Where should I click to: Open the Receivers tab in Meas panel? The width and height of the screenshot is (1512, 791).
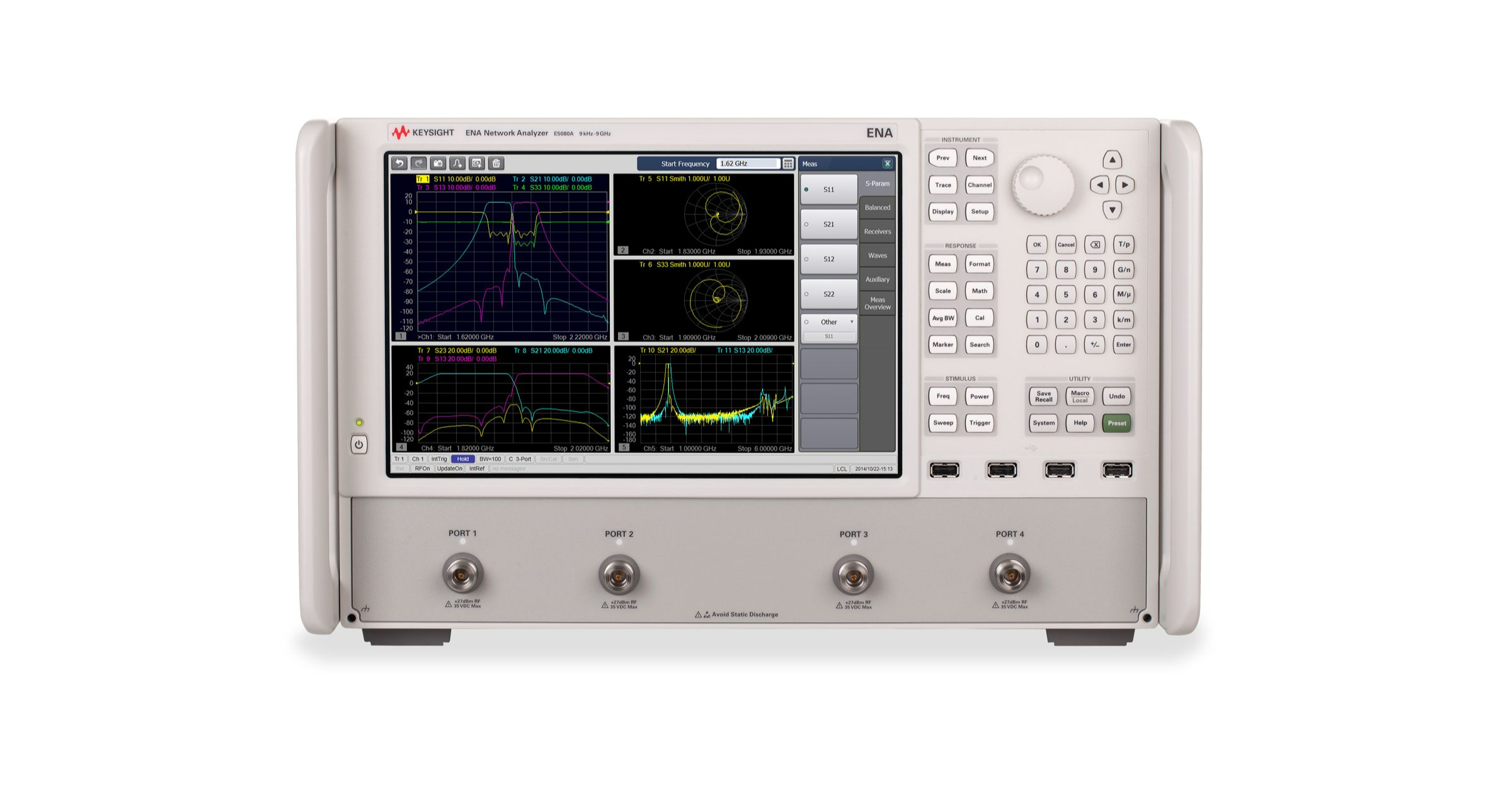coord(877,231)
